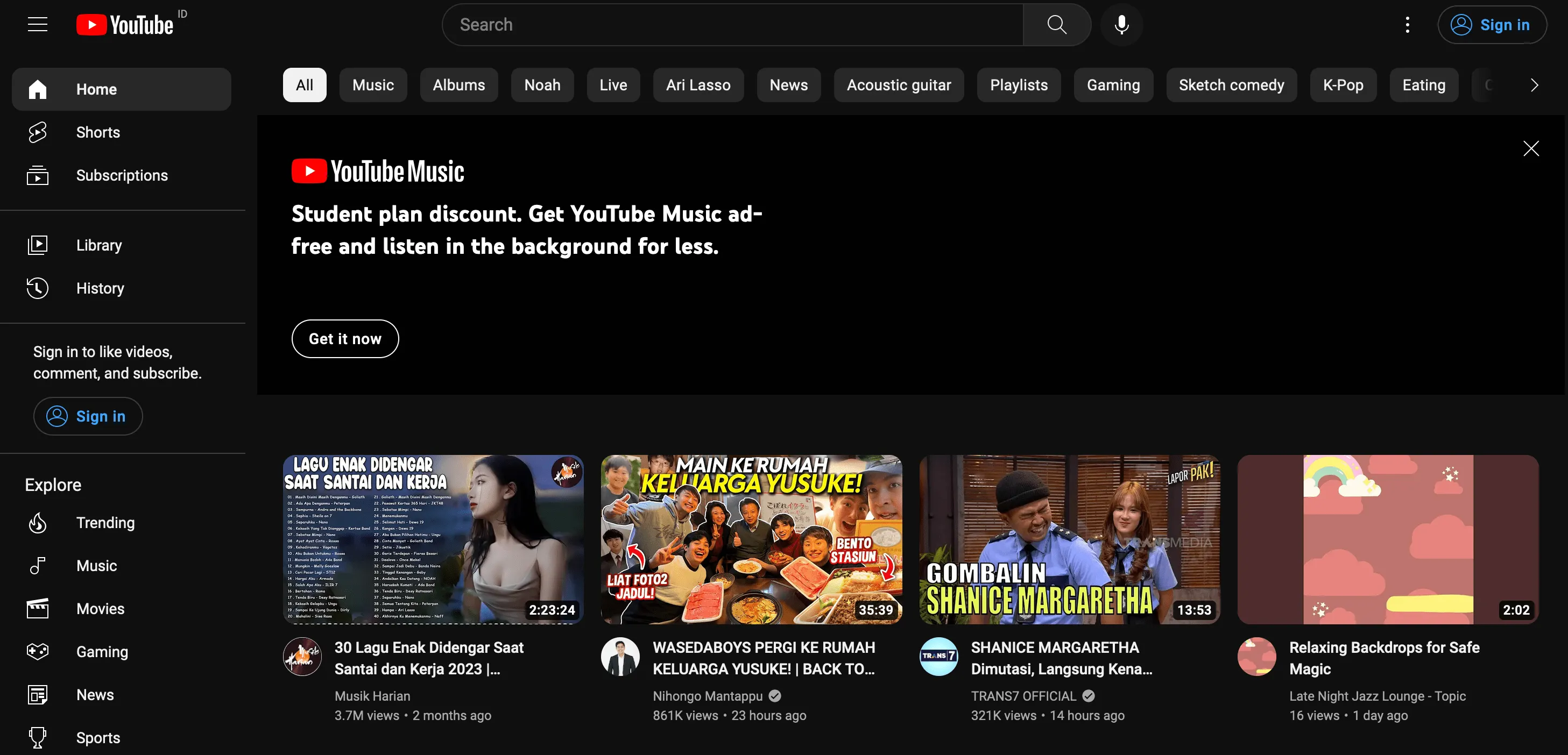
Task: Dismiss the YouTube Music promo banner
Action: coord(1530,148)
